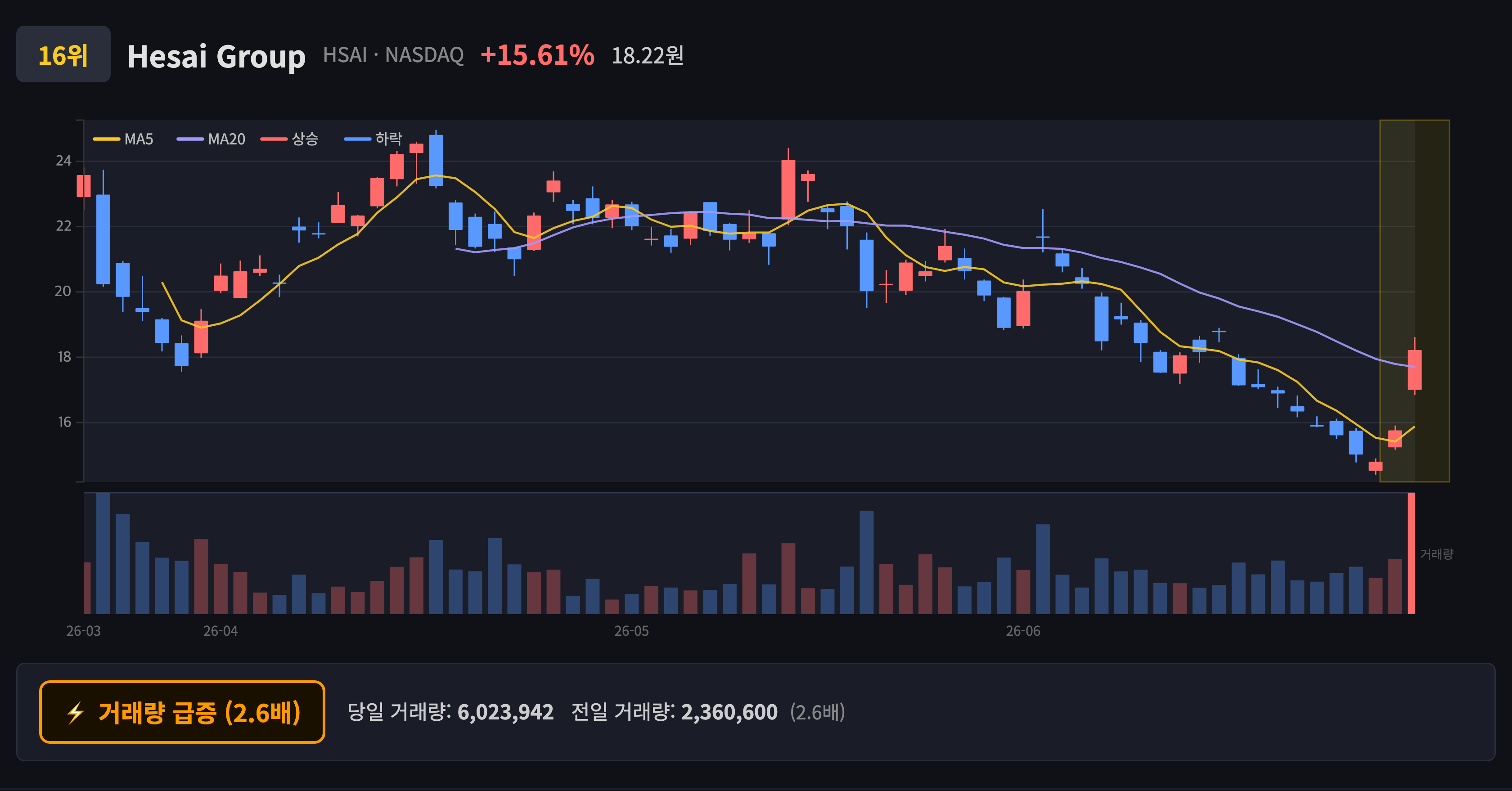Click the HSAI · NASDAQ ticker label
The height and width of the screenshot is (791, 1512).
tap(393, 55)
